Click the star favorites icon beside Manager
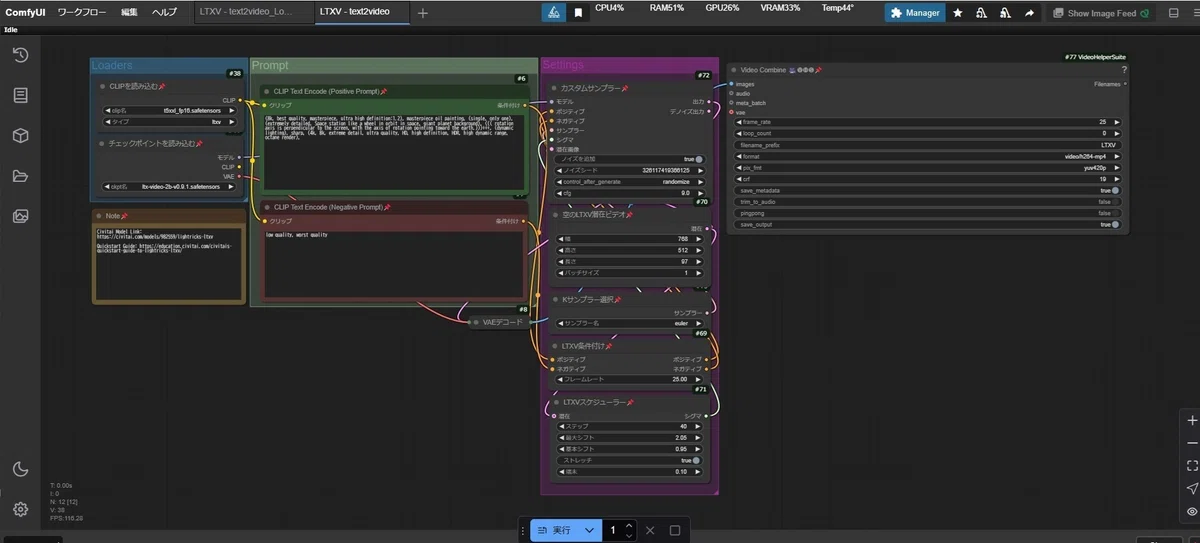 [958, 13]
